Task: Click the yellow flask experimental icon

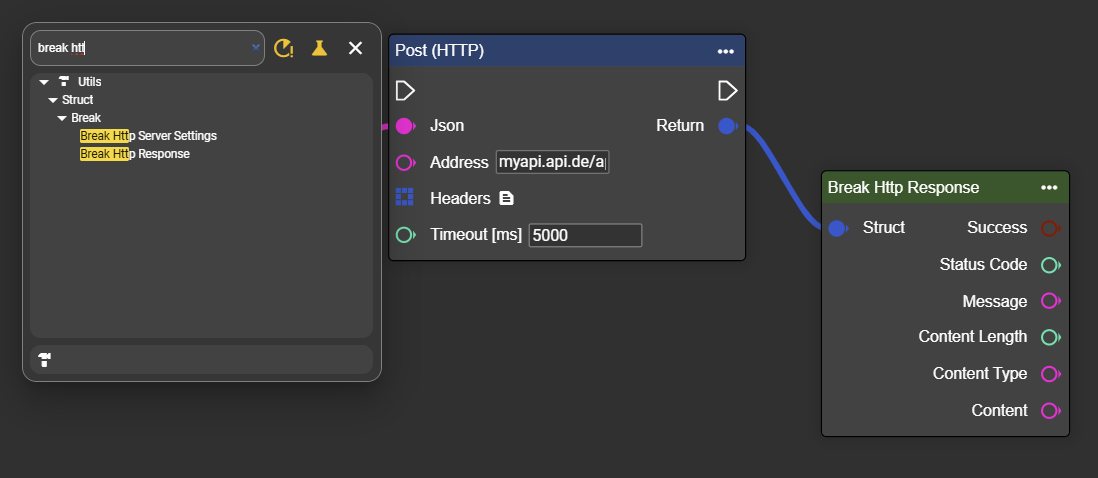Action: point(319,48)
